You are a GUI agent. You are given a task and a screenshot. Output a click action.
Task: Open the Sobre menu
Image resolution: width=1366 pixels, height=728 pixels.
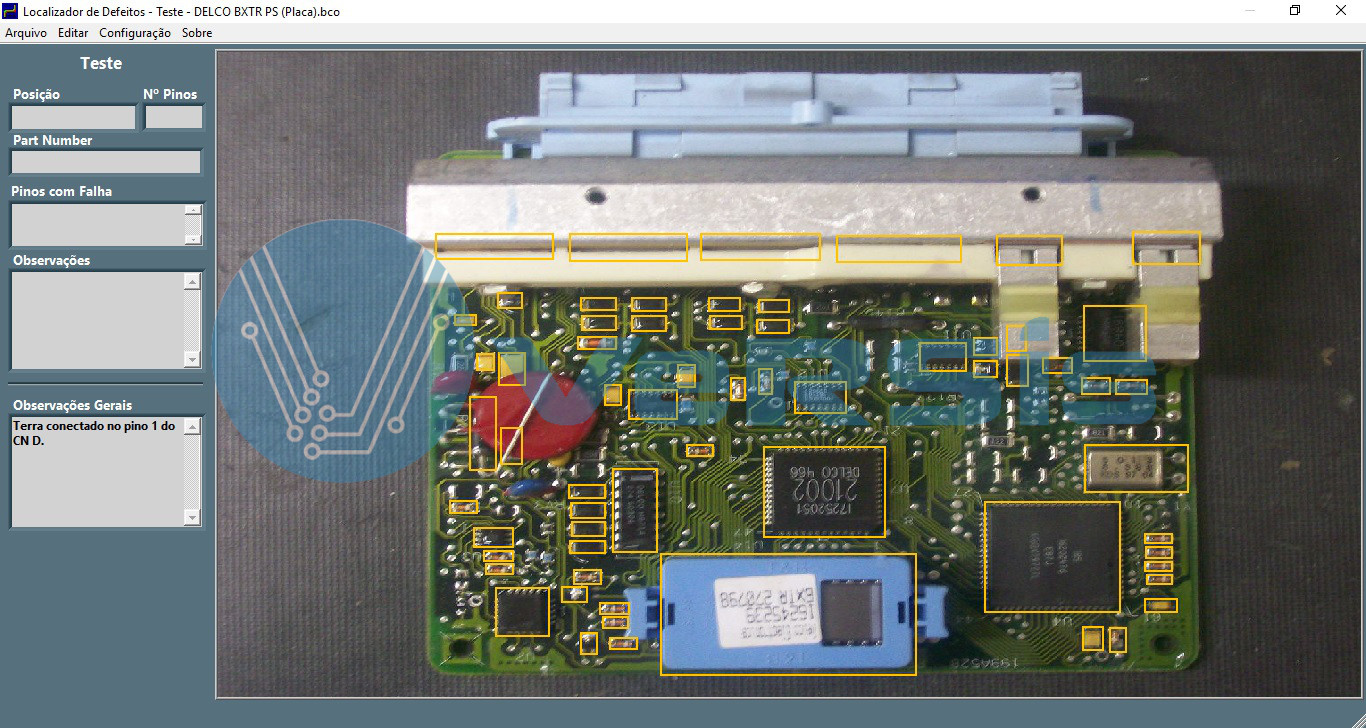(197, 33)
